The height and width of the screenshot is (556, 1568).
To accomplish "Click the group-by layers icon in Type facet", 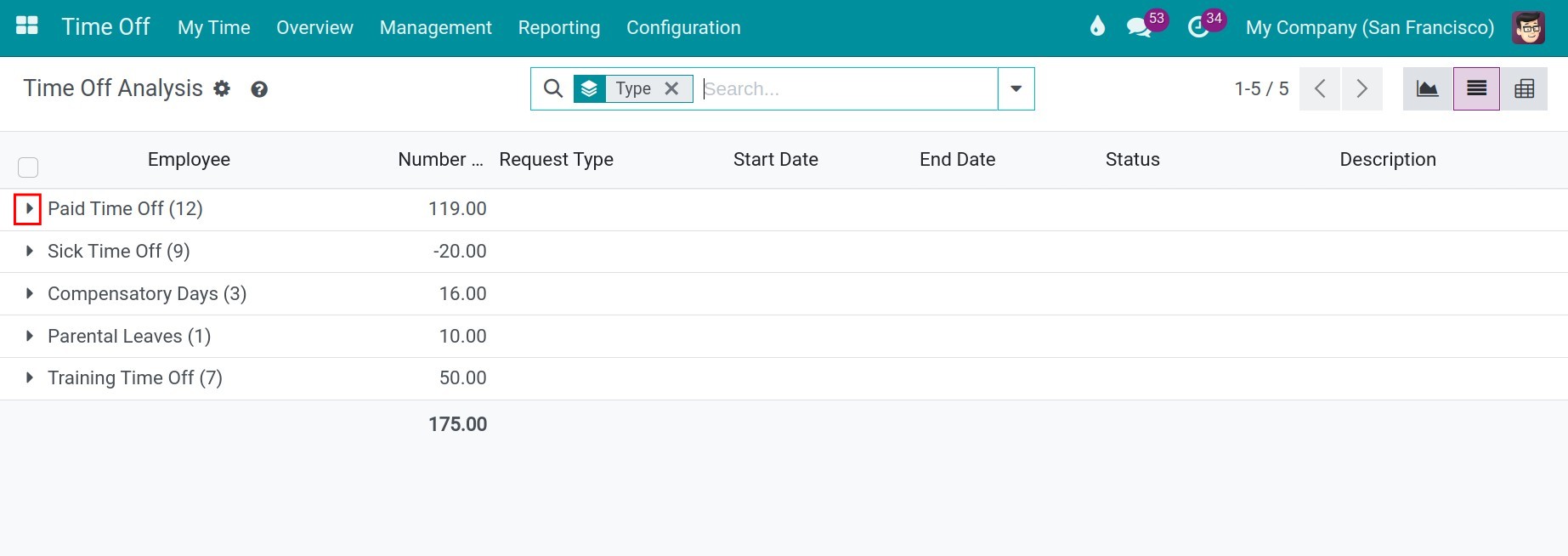I will pos(590,88).
